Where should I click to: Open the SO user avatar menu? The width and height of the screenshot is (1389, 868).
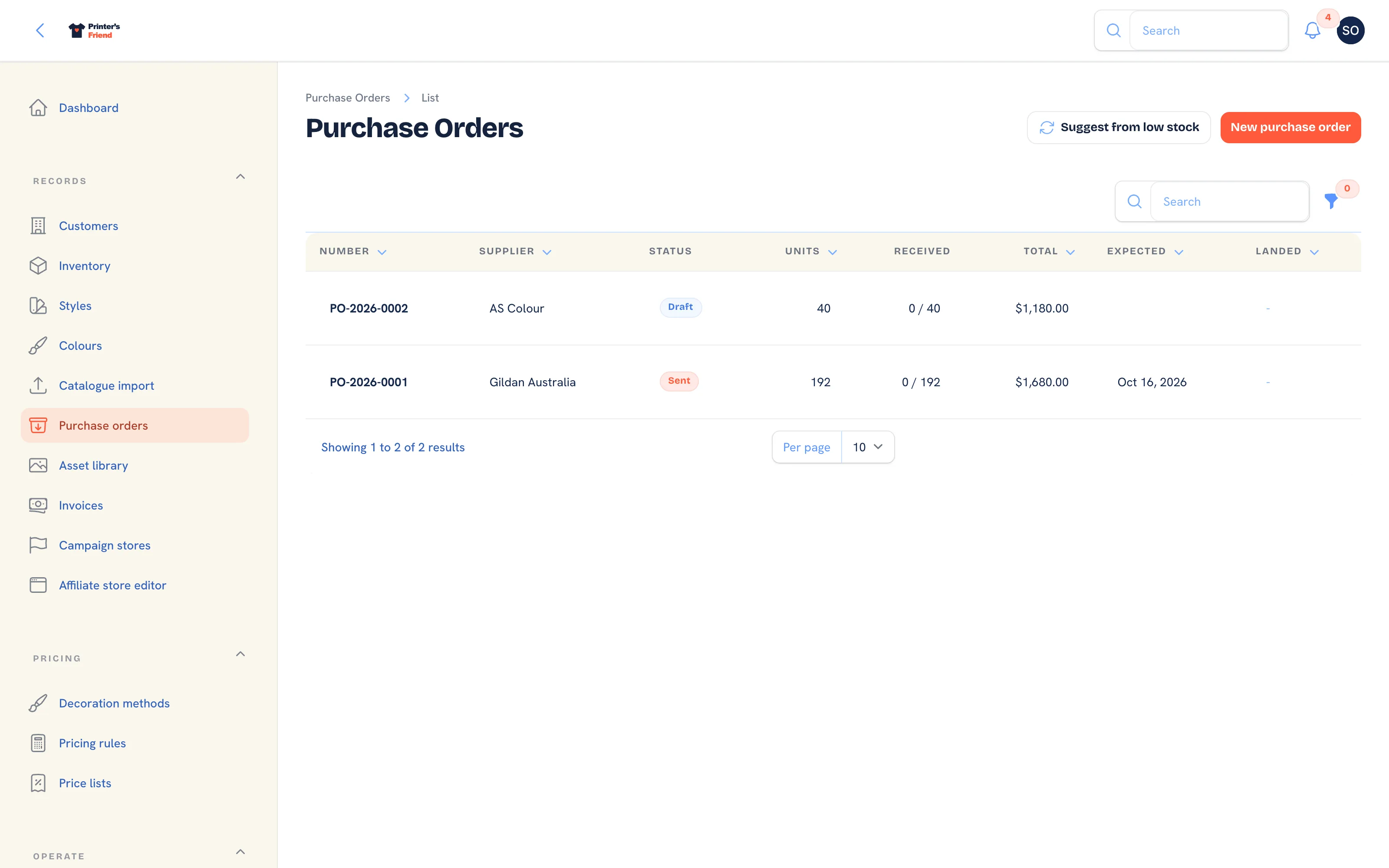1350,30
